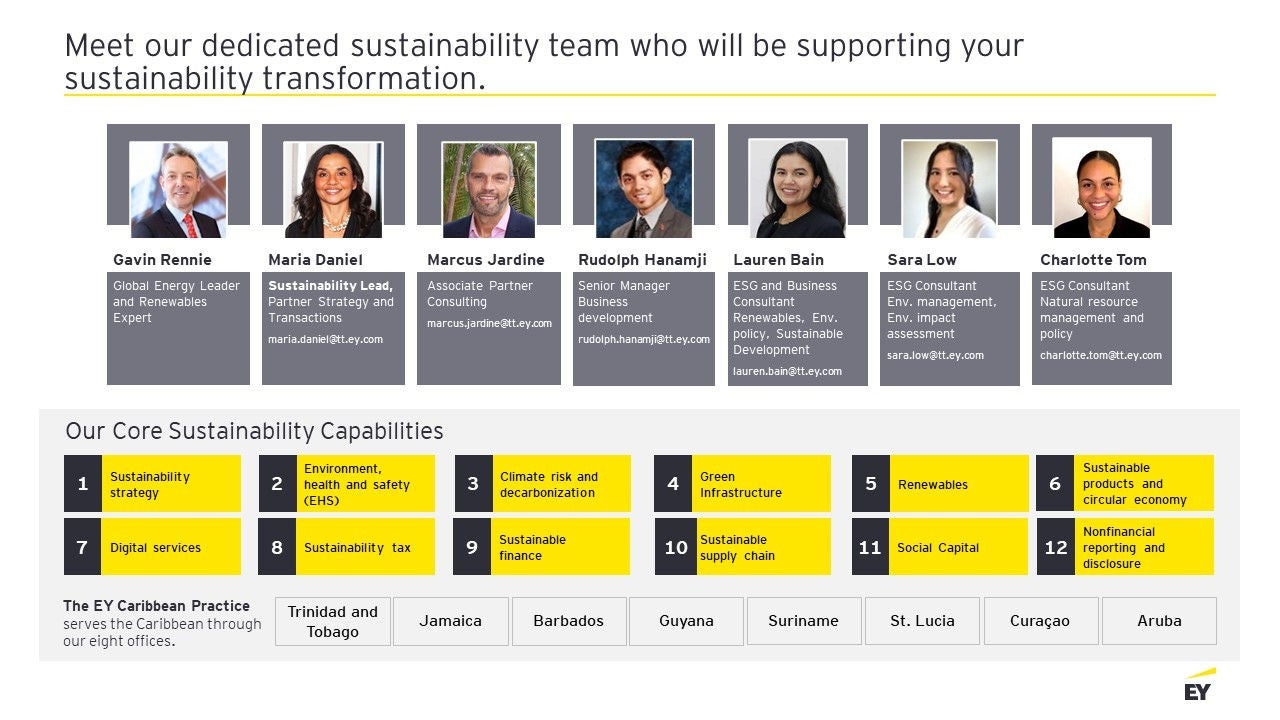Click the sara.low@tt.ey.com email address
This screenshot has height=720, width=1280.
[935, 355]
